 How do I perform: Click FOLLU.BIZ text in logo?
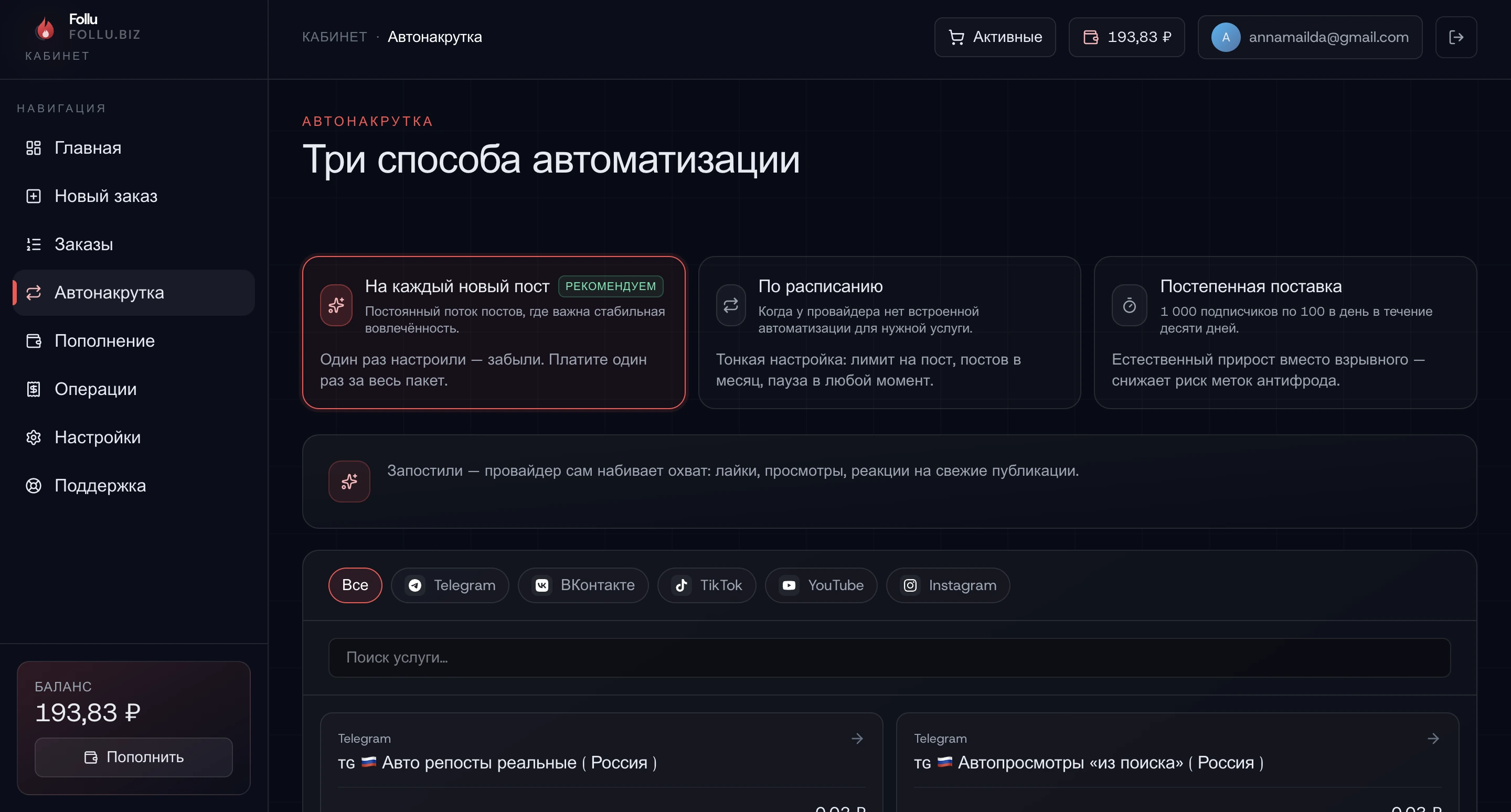pyautogui.click(x=104, y=35)
